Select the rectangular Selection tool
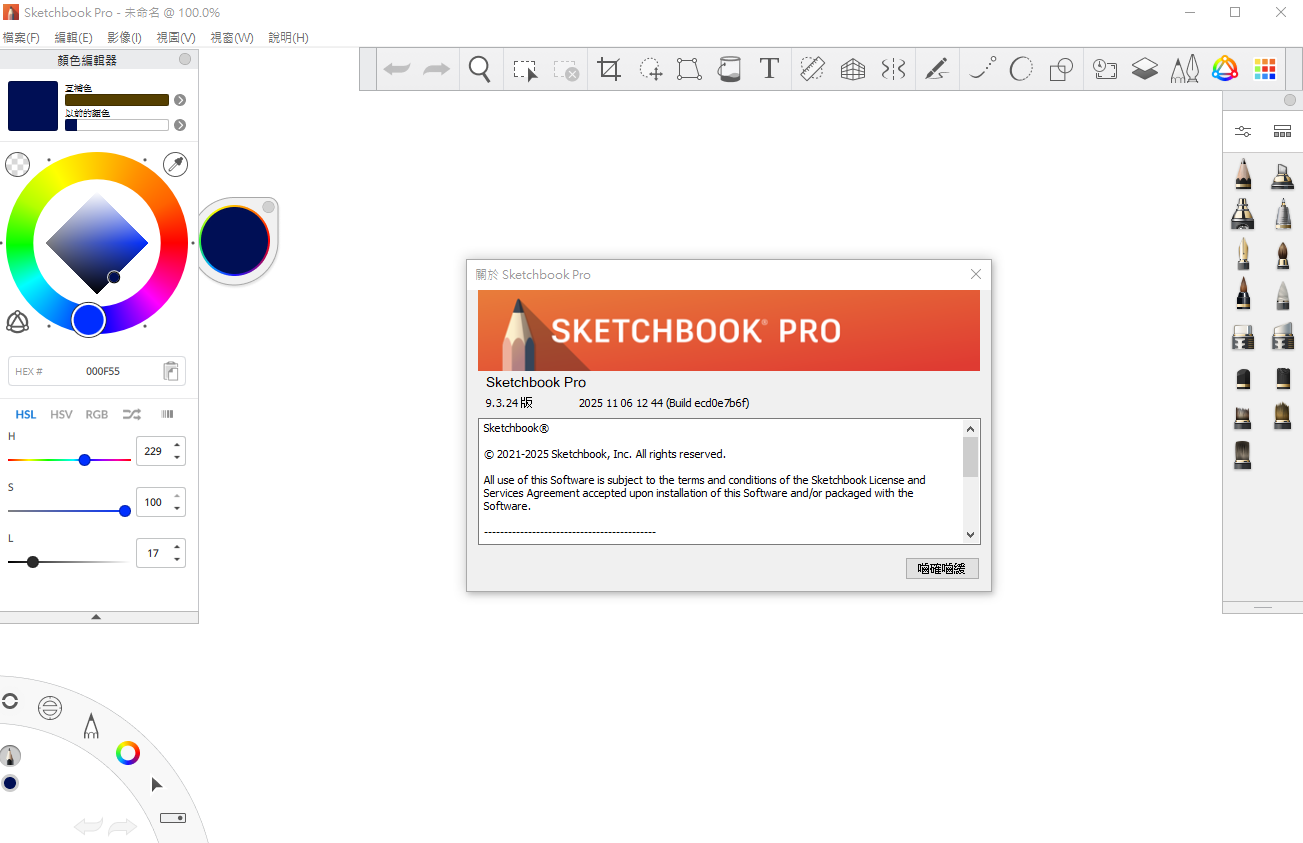This screenshot has width=1303, height=843. pos(525,70)
